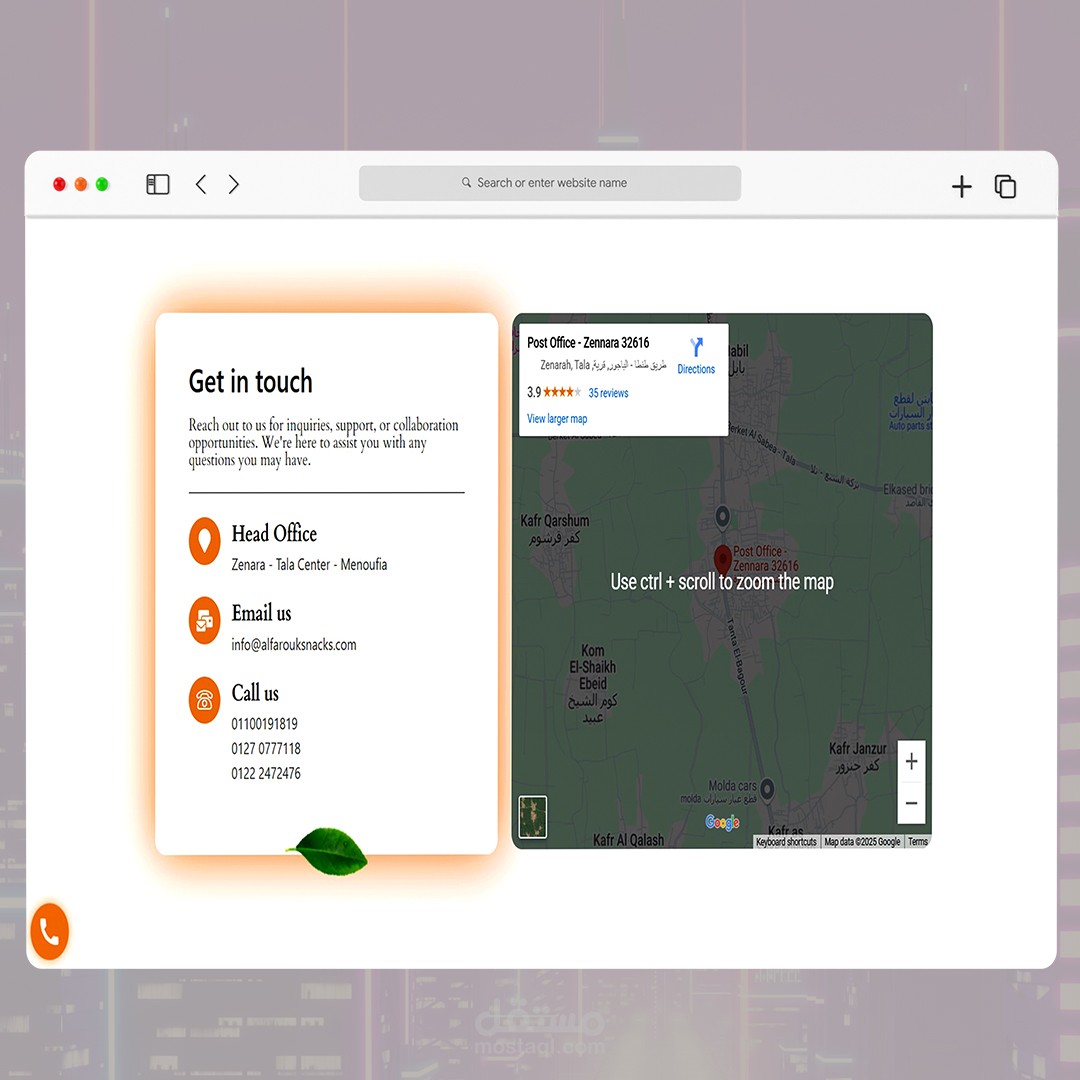
Task: Click the 3.9 star rating
Action: point(554,393)
